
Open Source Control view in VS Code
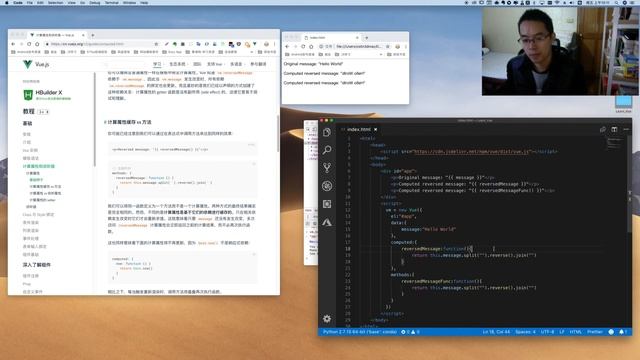tap(327, 168)
